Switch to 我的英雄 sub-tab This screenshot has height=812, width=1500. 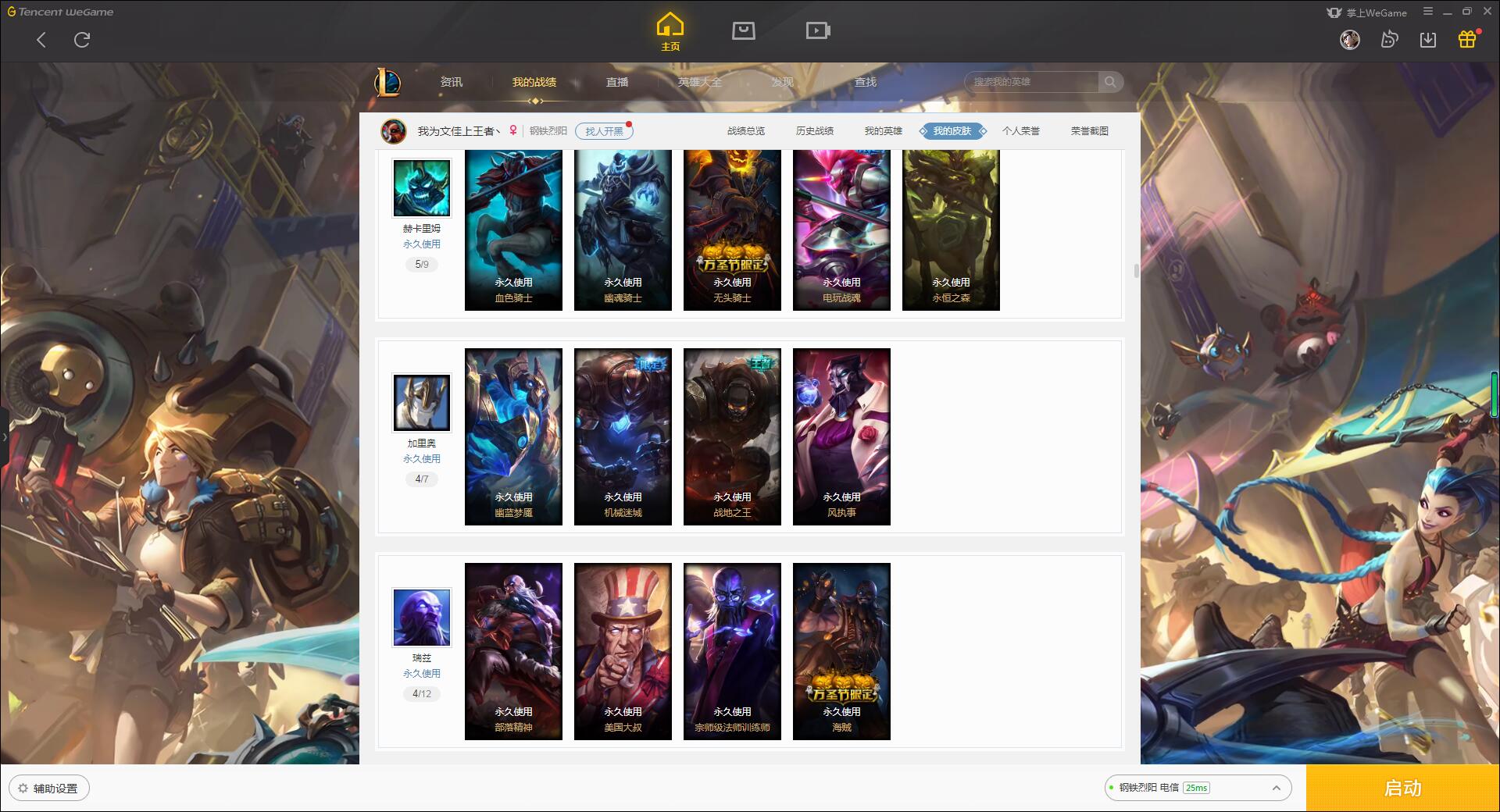coord(884,131)
